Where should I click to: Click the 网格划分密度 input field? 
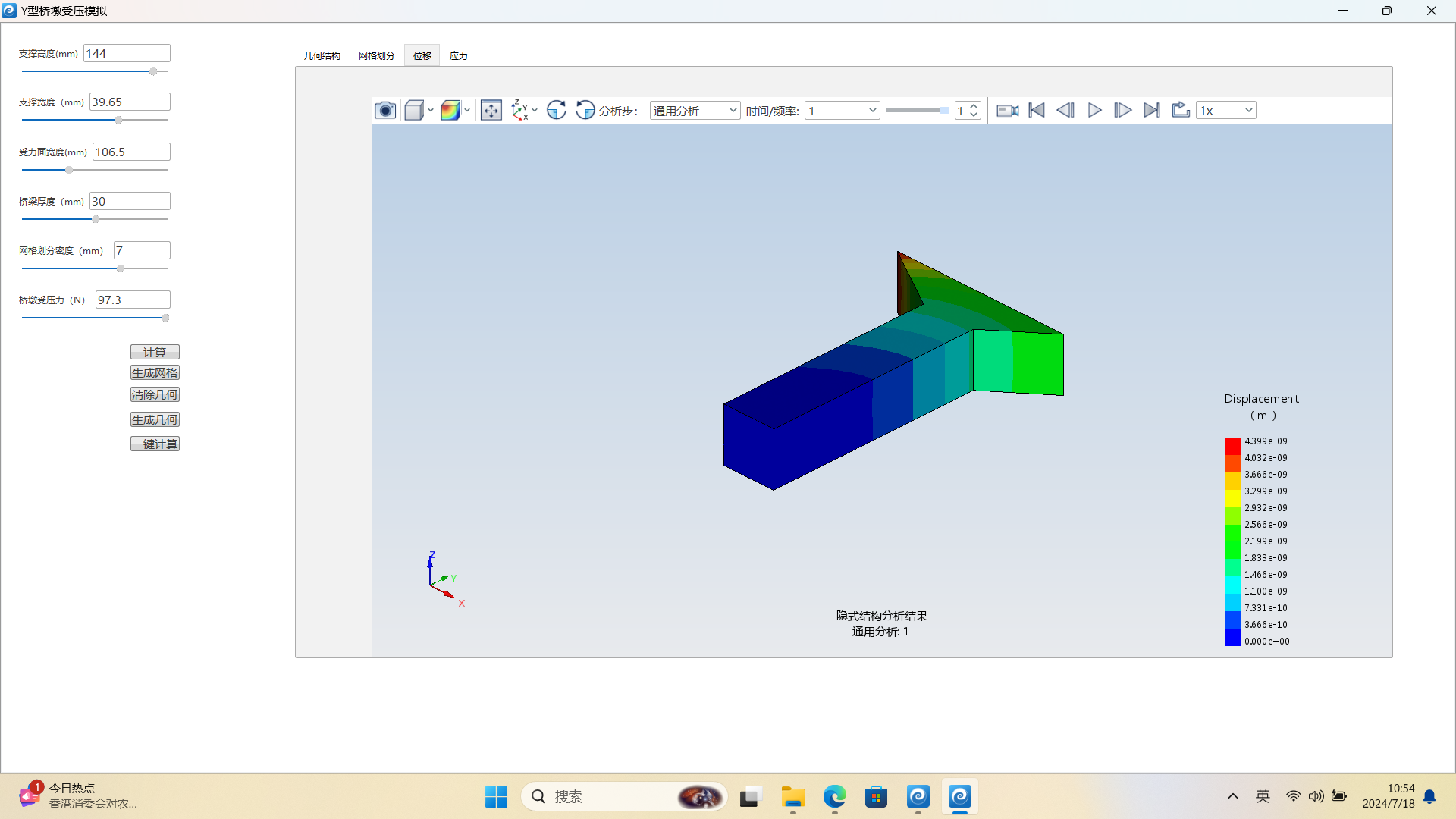[142, 250]
